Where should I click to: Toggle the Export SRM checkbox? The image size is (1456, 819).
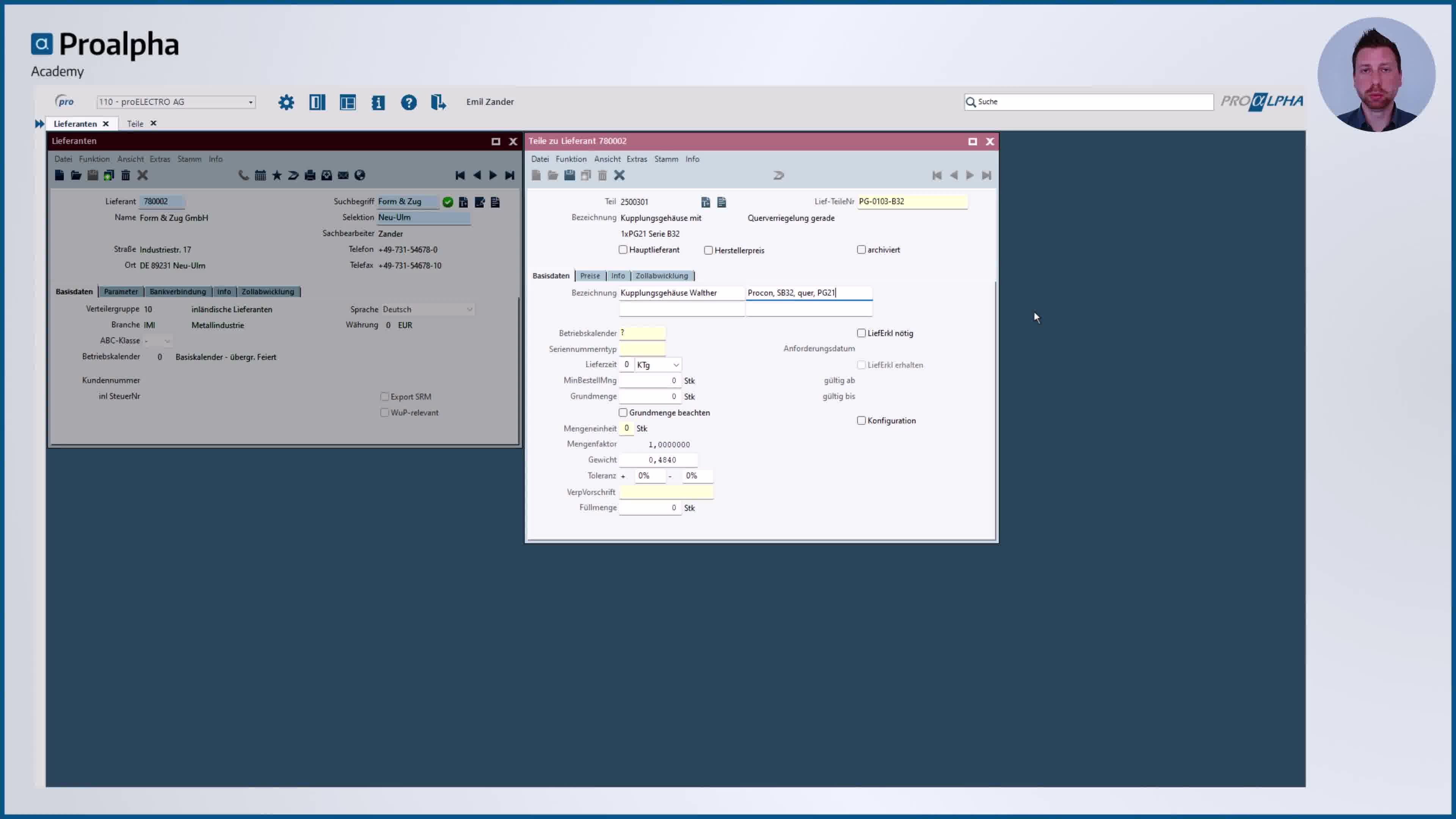click(384, 397)
